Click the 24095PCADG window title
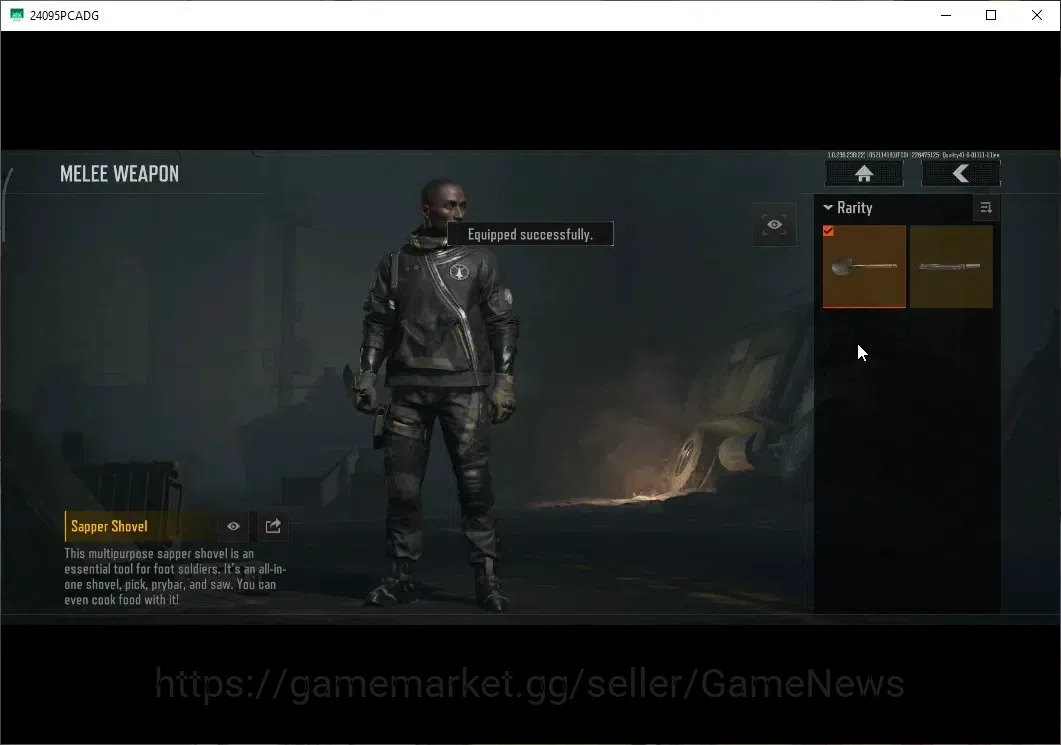The width and height of the screenshot is (1061, 745). pos(64,16)
